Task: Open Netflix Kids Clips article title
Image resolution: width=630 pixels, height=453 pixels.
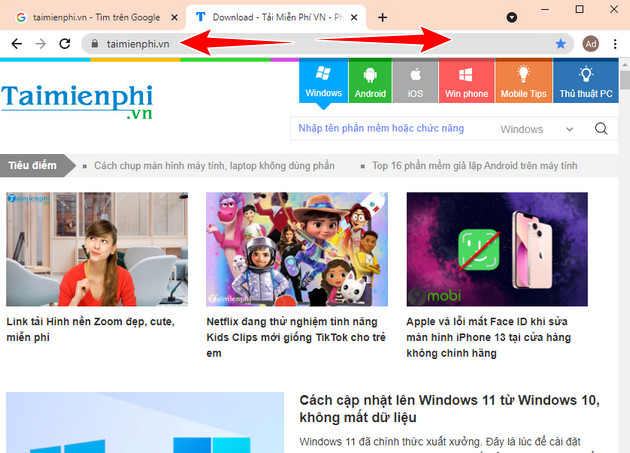Action: click(296, 337)
